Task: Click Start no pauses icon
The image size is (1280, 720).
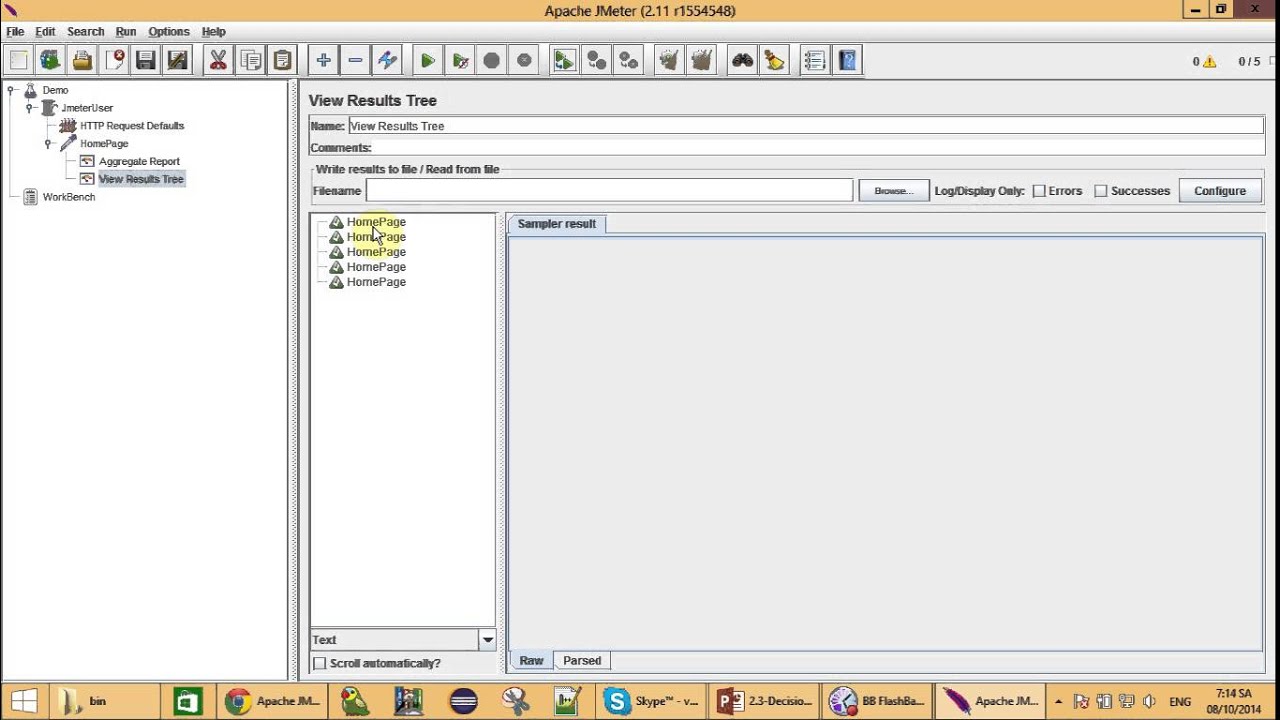Action: click(459, 61)
